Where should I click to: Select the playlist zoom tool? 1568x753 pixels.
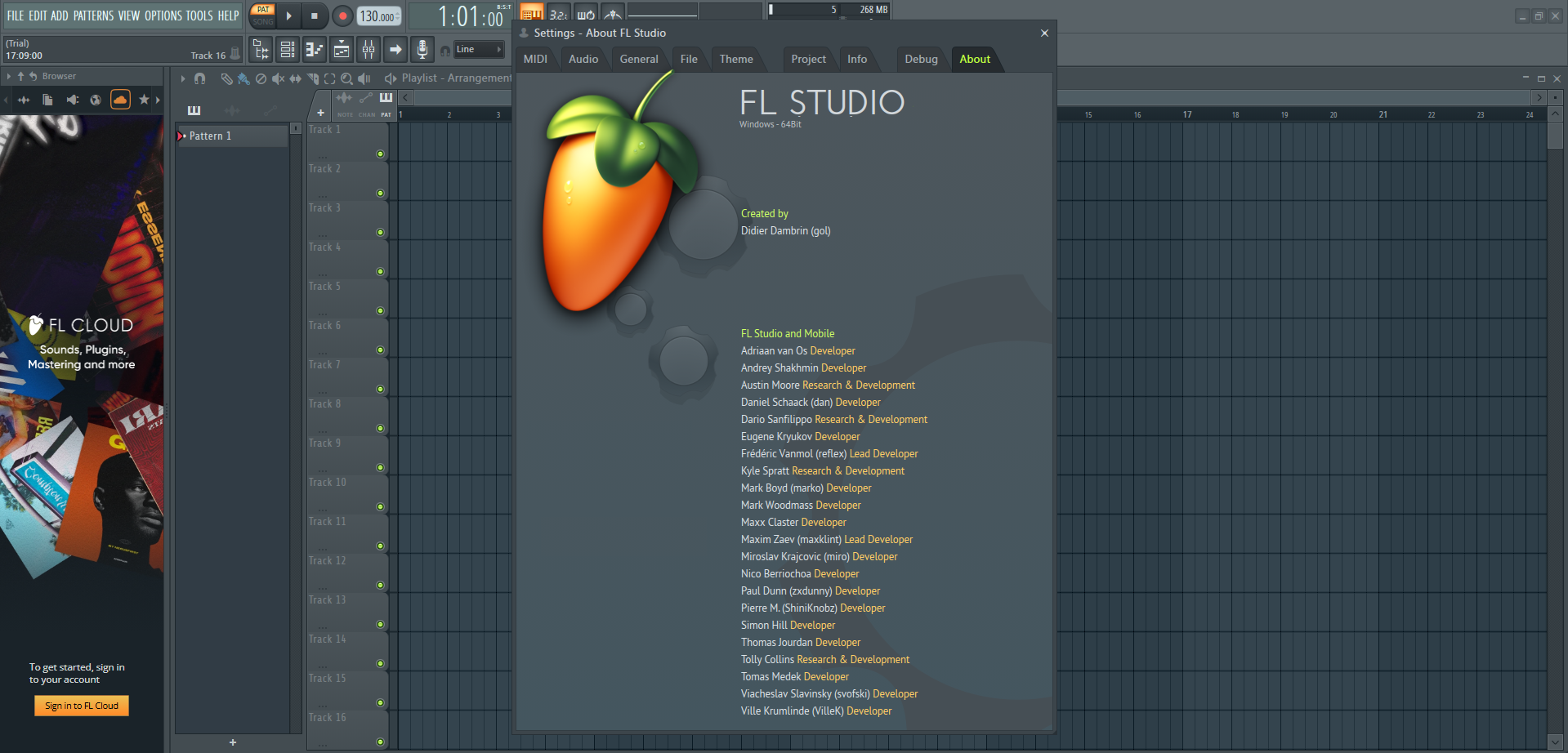tap(346, 78)
